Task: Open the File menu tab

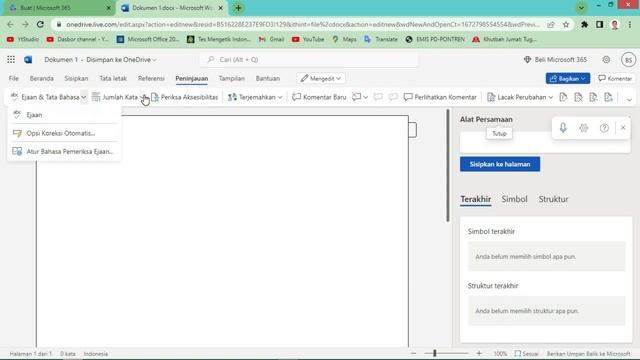Action: [13, 78]
